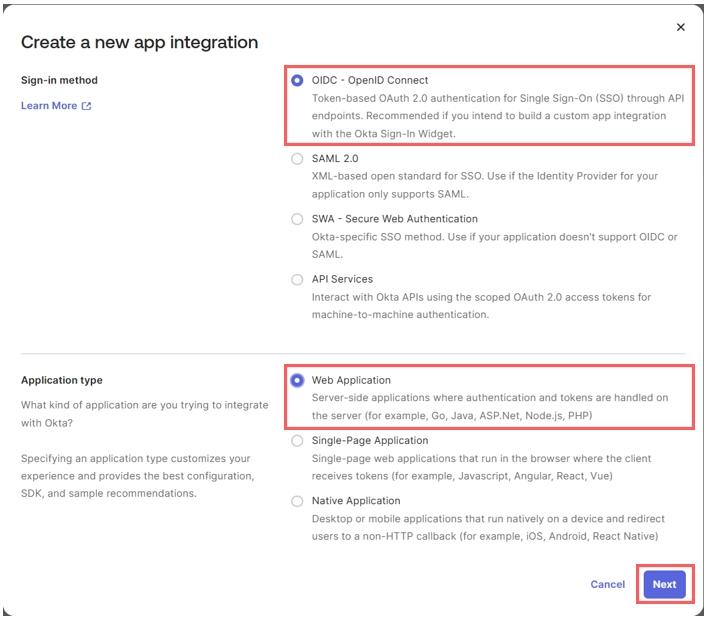Click the XML-based open standard description text
Image resolution: width=707 pixels, height=619 pixels.
coord(485,185)
